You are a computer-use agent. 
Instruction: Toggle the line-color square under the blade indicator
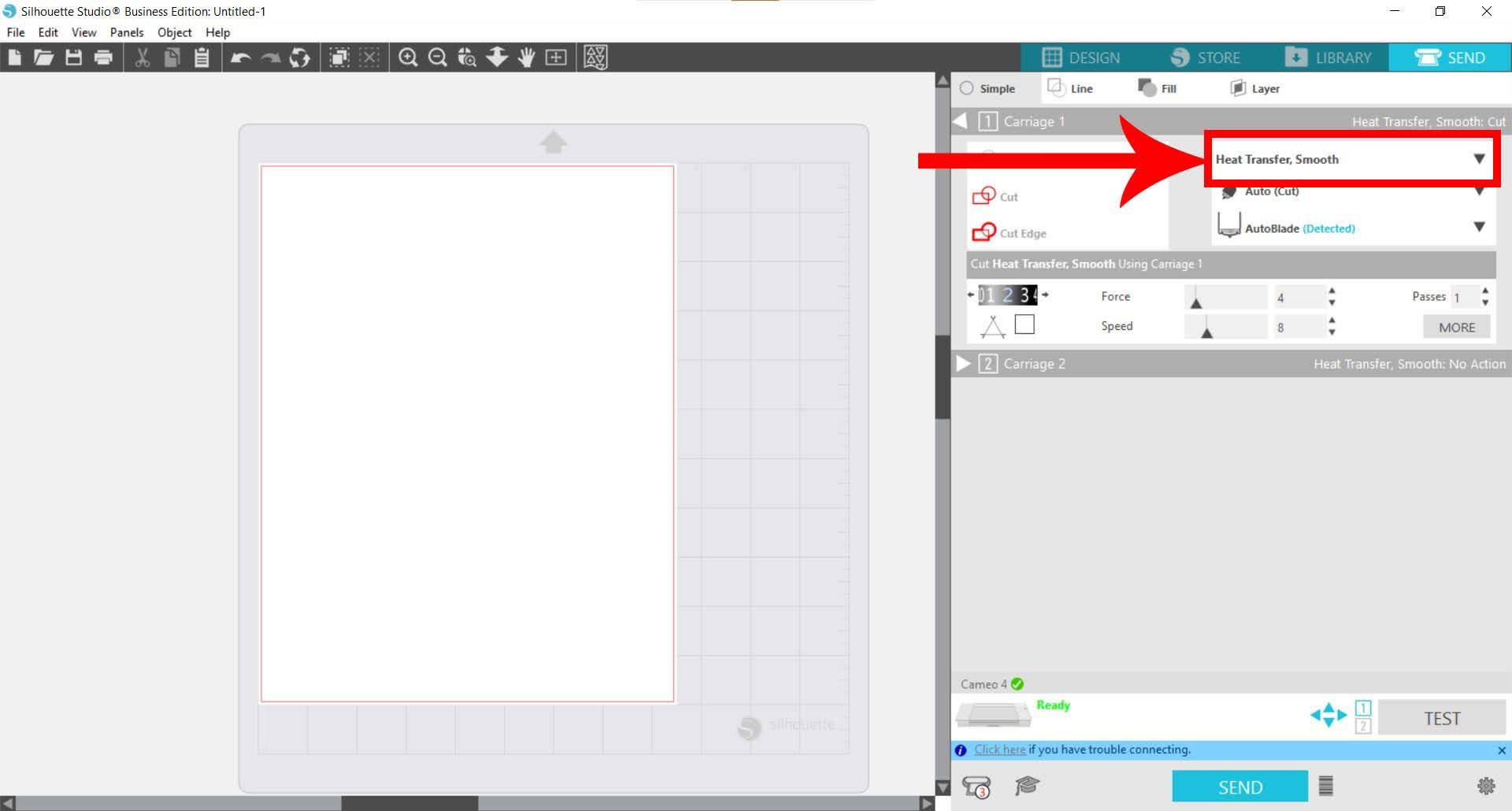tap(1024, 323)
